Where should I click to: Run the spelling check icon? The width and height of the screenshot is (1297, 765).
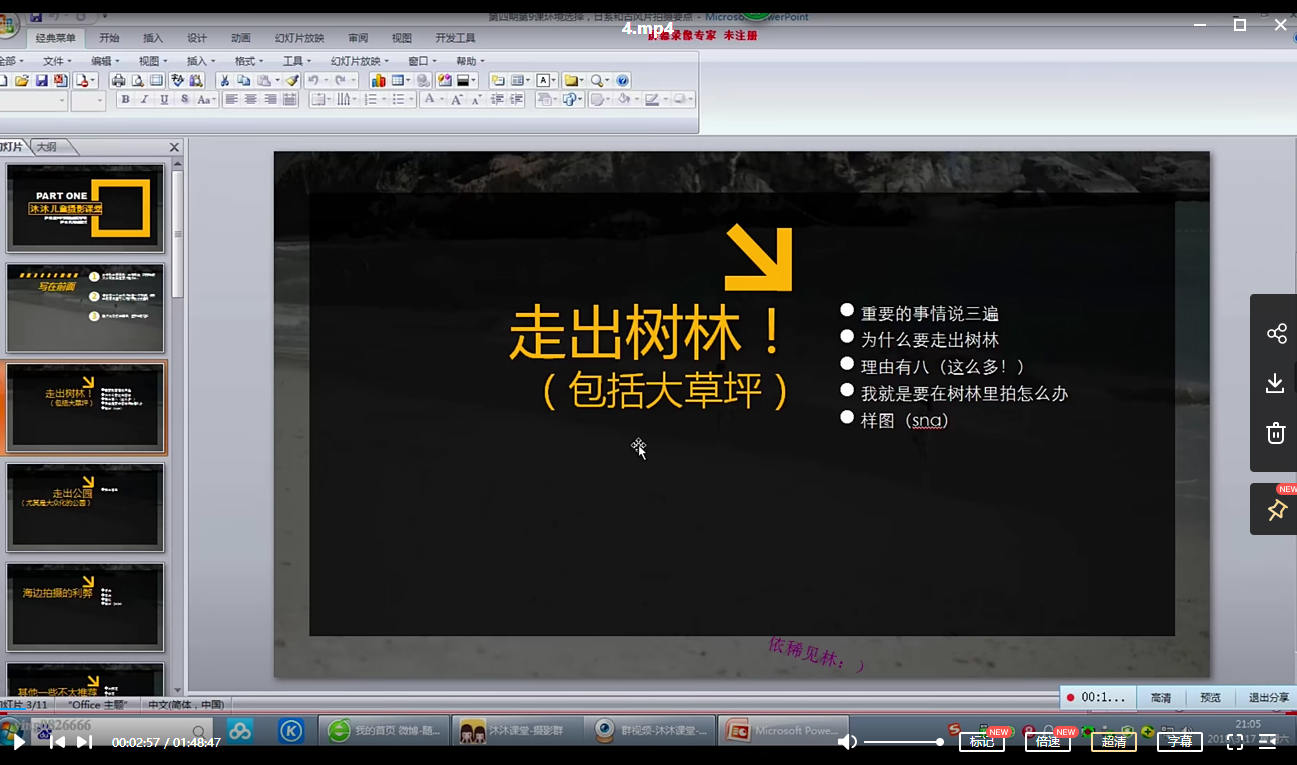click(x=177, y=80)
